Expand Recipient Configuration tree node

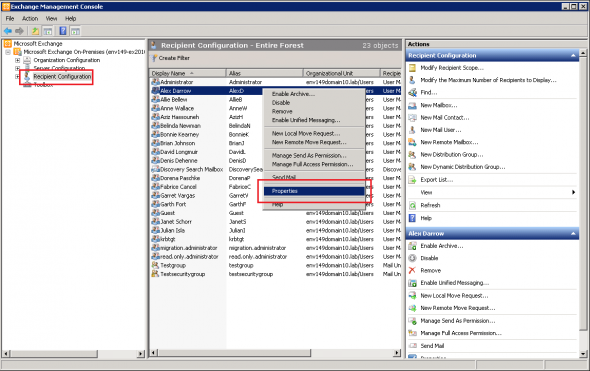[x=17, y=76]
